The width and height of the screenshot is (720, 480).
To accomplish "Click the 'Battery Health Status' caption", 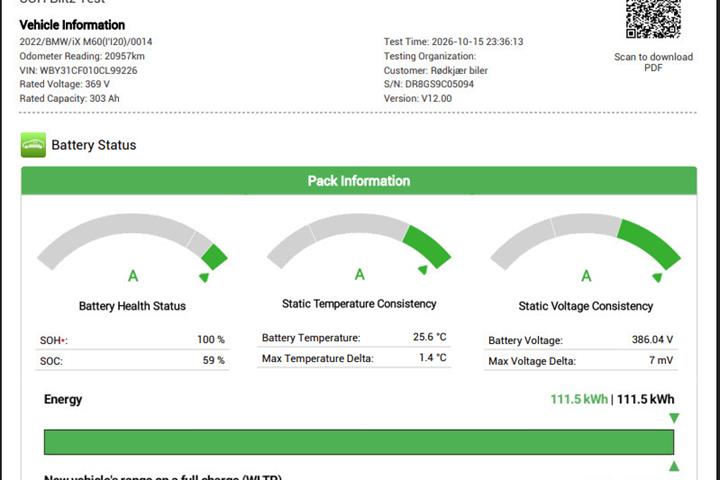I will (x=132, y=306).
